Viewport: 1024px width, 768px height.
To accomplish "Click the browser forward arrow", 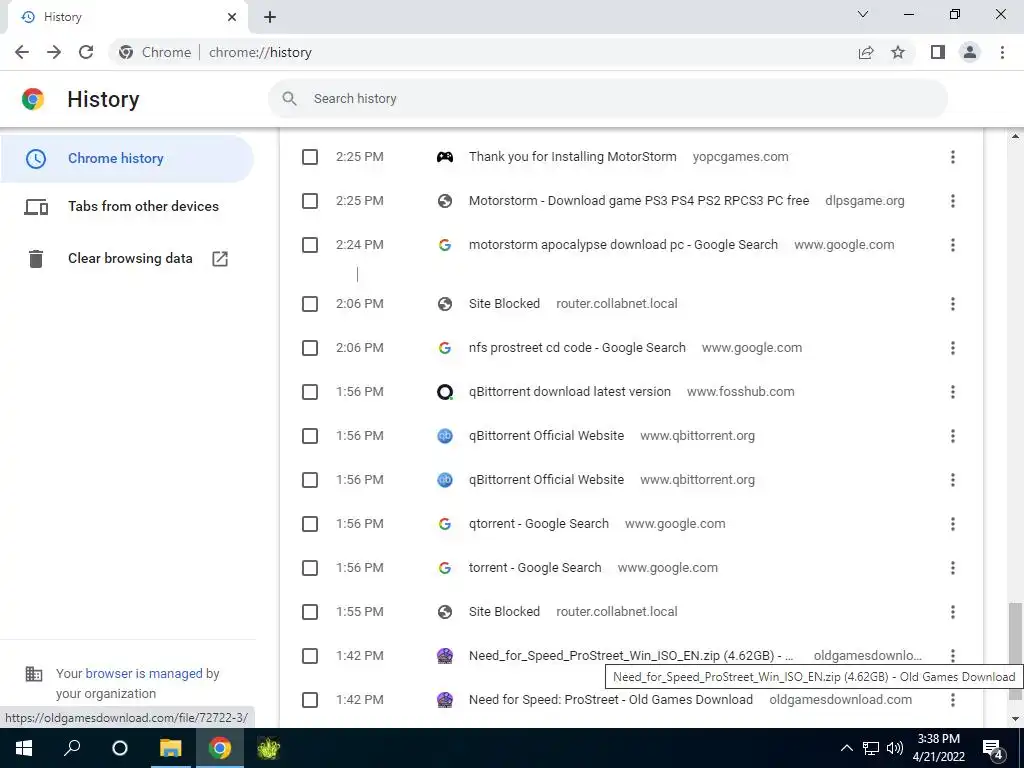I will [54, 52].
